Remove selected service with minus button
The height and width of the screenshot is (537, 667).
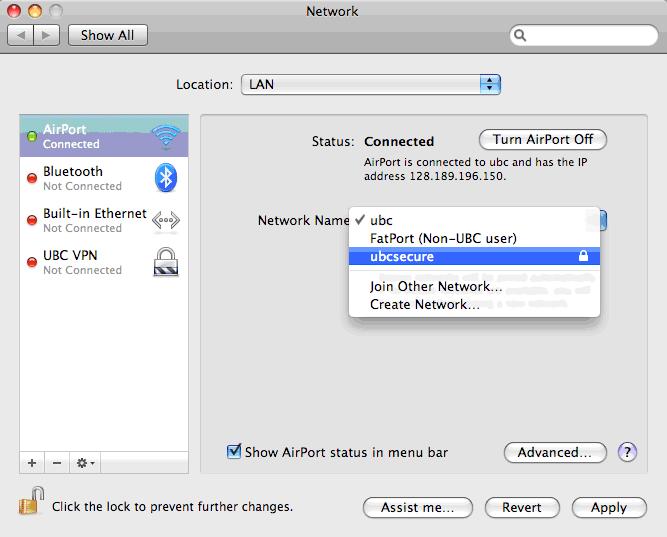[57, 463]
